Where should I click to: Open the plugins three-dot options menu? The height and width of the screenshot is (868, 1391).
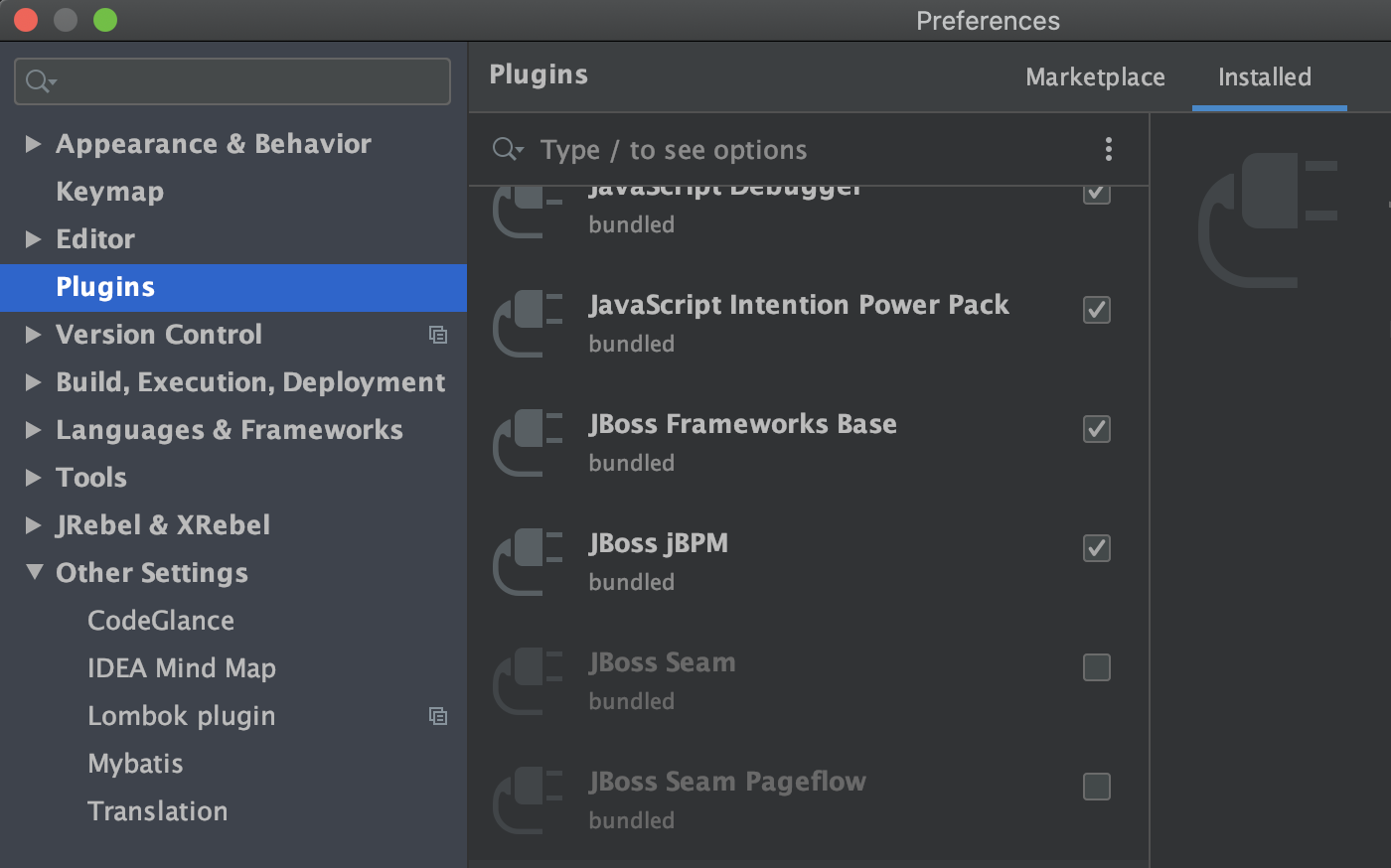1109,149
